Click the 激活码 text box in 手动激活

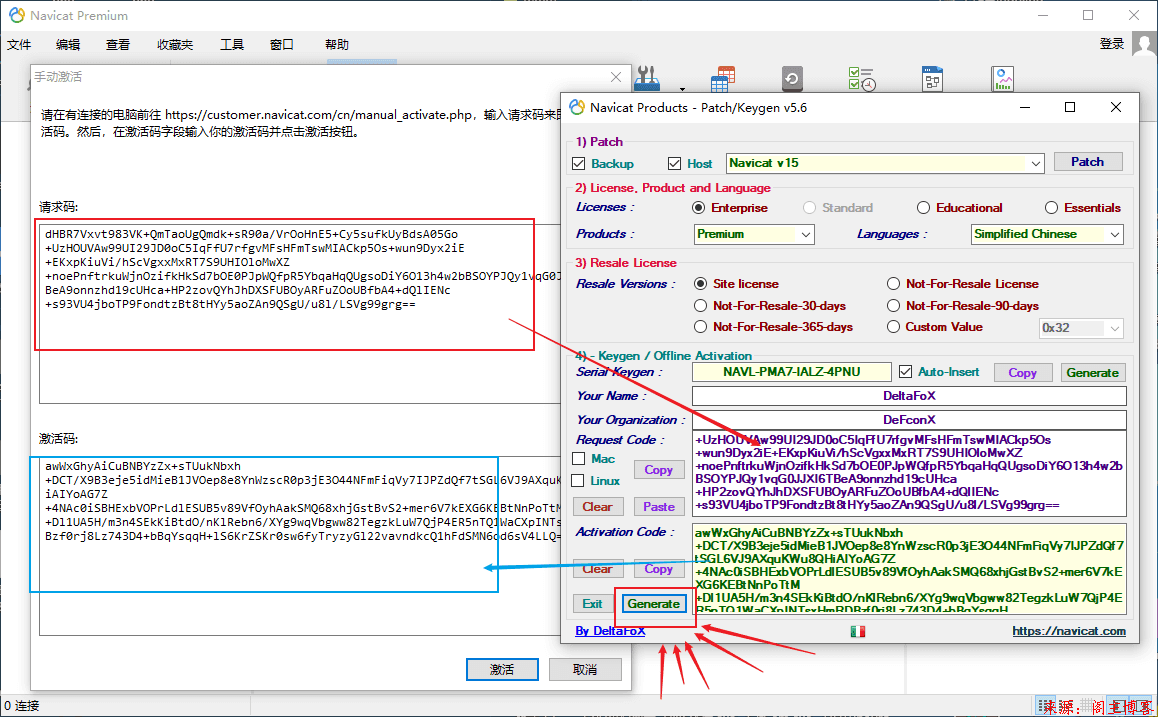point(301,546)
